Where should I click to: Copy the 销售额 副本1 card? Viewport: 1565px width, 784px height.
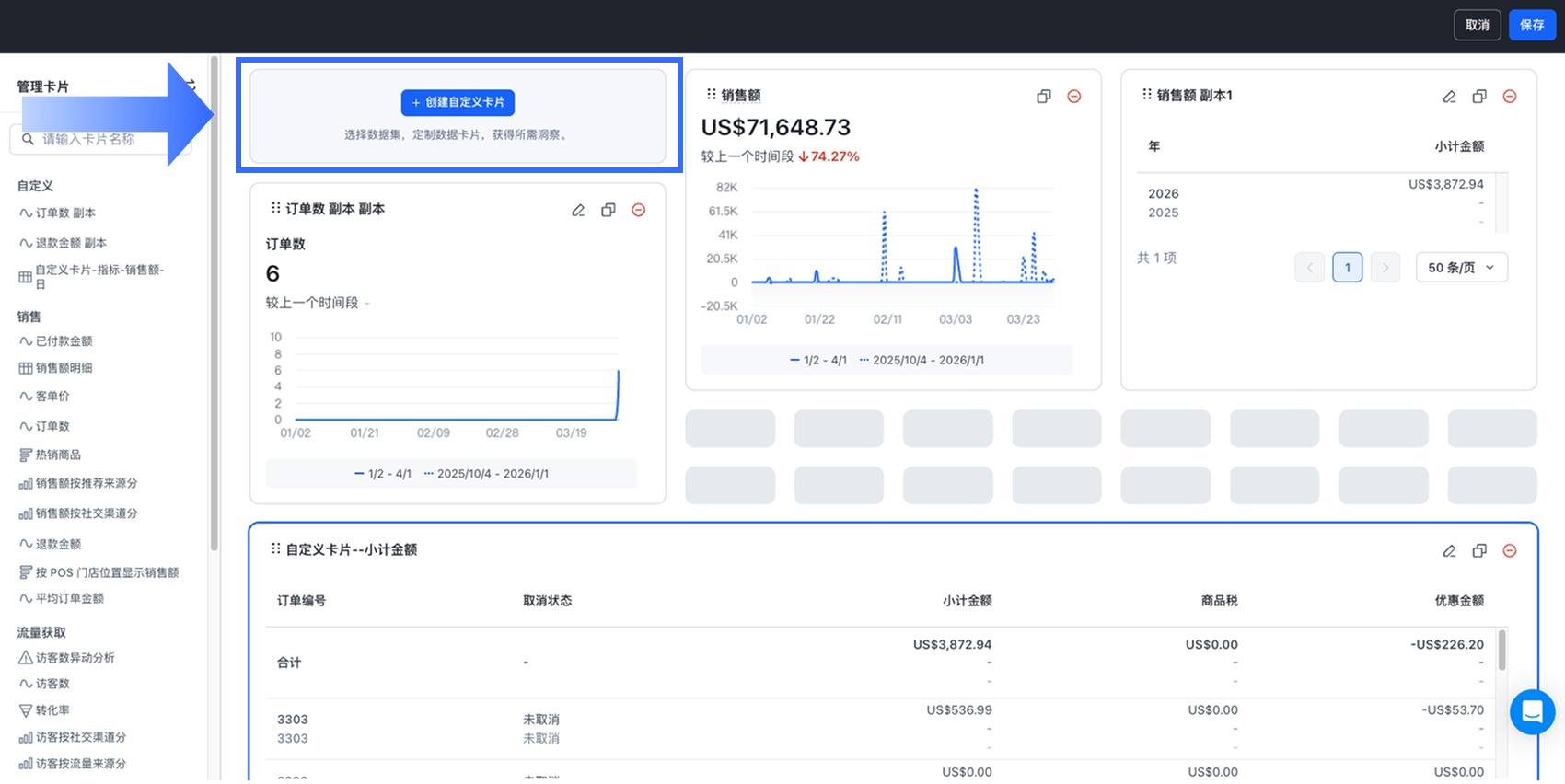point(1479,97)
